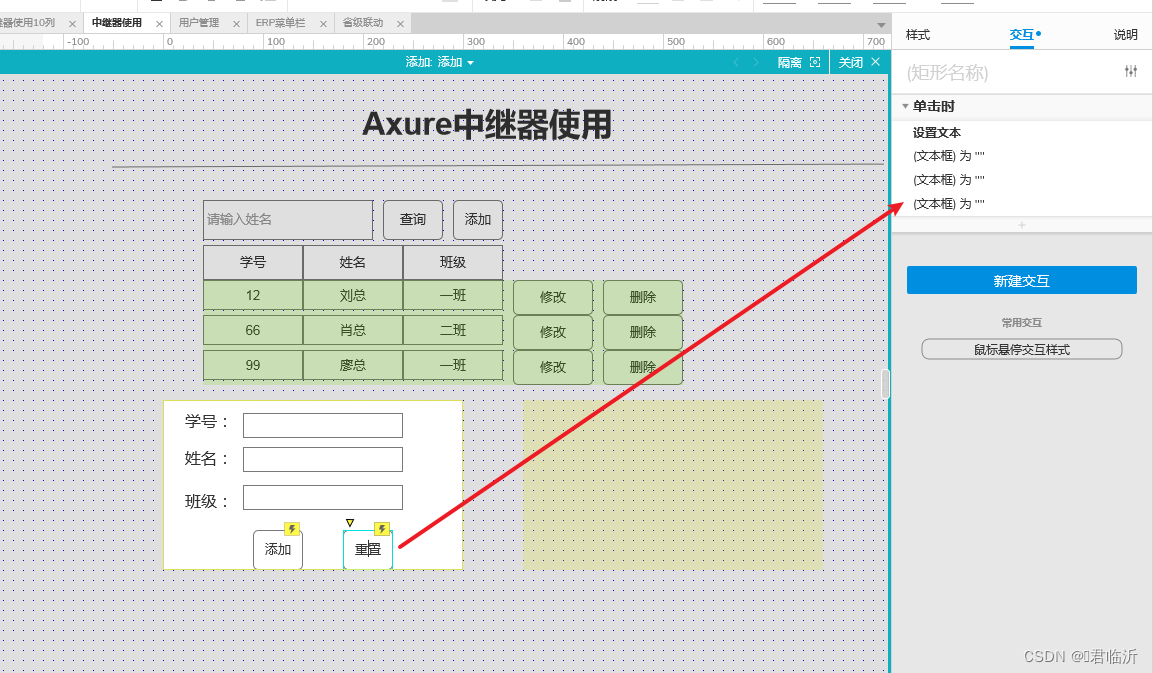Image resolution: width=1153 pixels, height=673 pixels.
Task: Click the lightning interaction badge on 添加
Action: (x=292, y=529)
